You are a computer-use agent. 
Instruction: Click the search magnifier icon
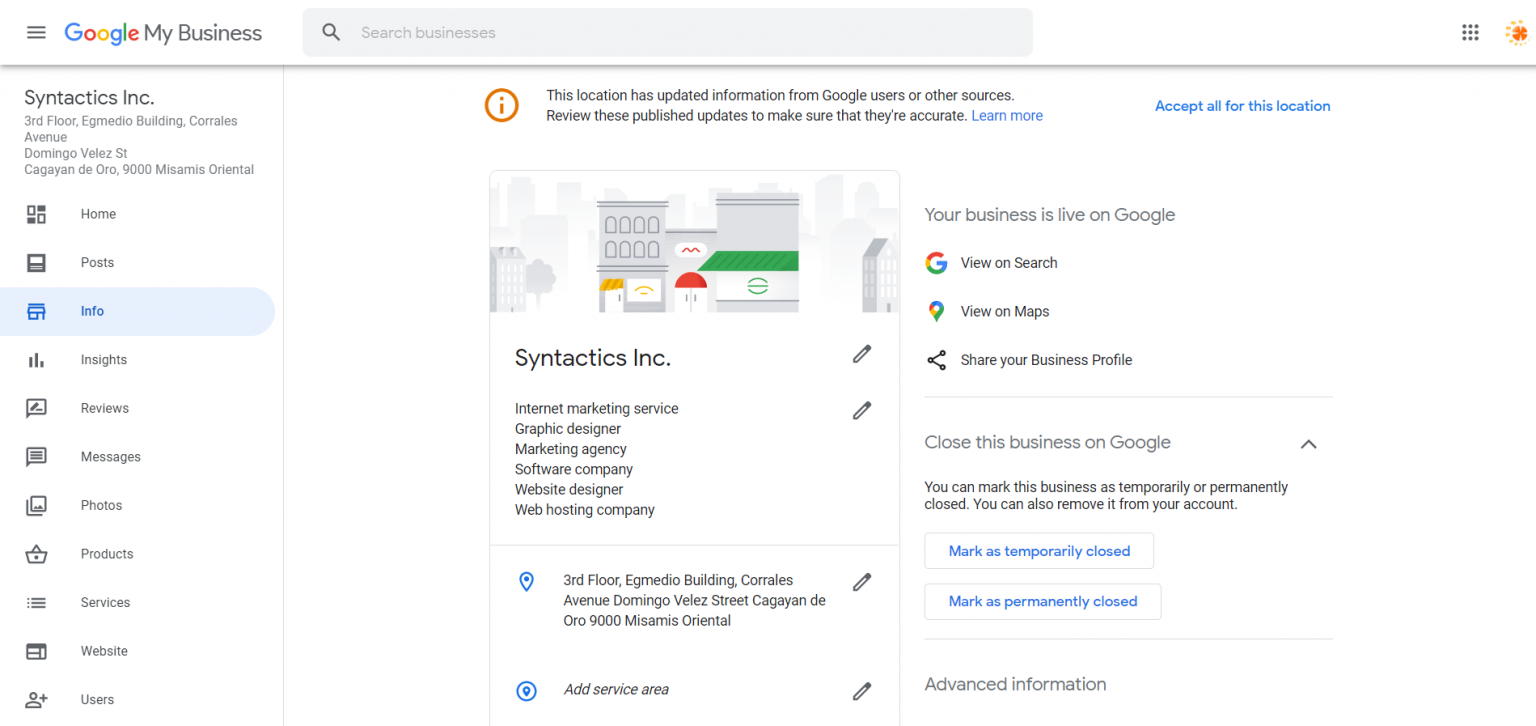coord(331,32)
